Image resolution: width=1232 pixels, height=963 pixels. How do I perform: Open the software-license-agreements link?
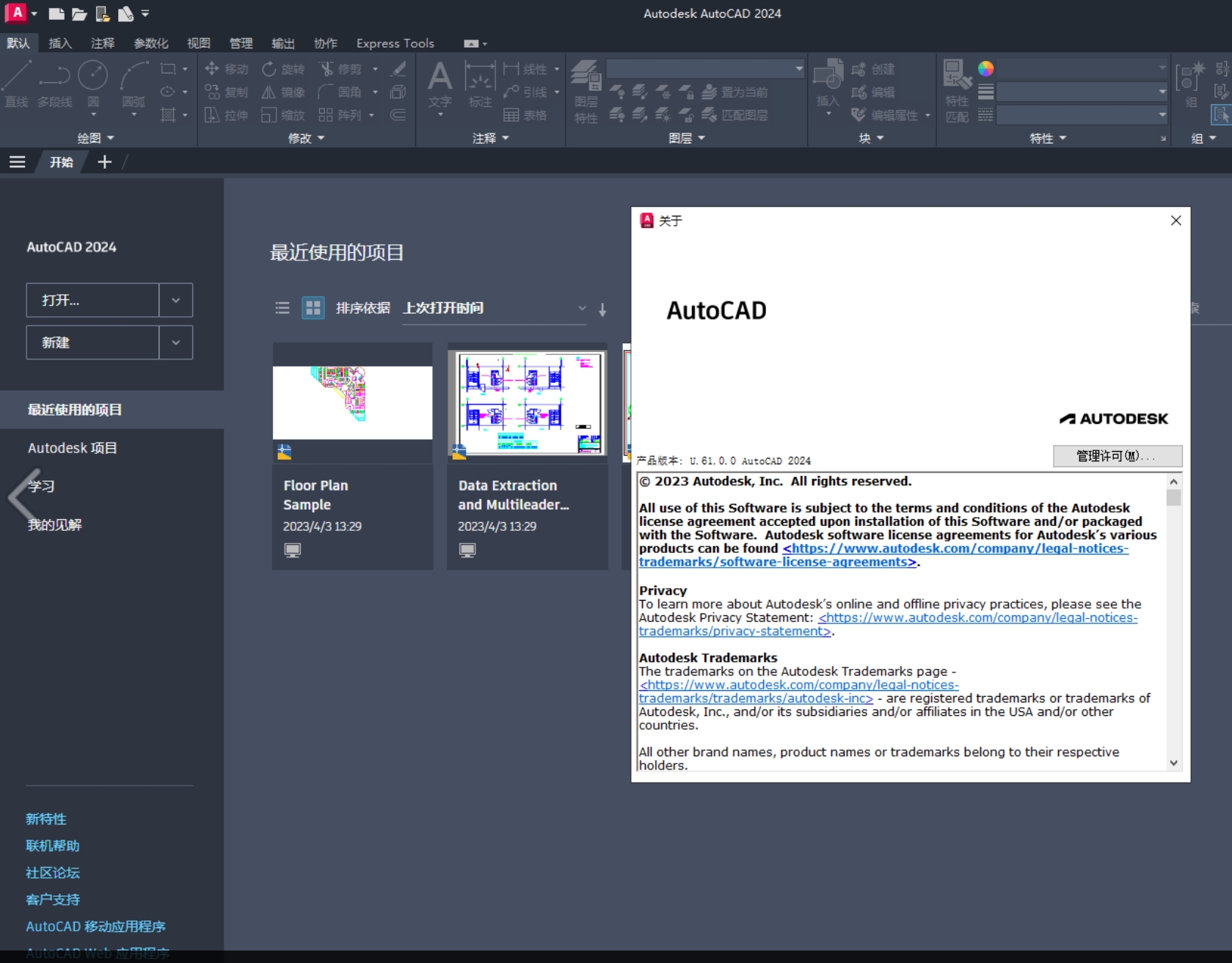883,555
